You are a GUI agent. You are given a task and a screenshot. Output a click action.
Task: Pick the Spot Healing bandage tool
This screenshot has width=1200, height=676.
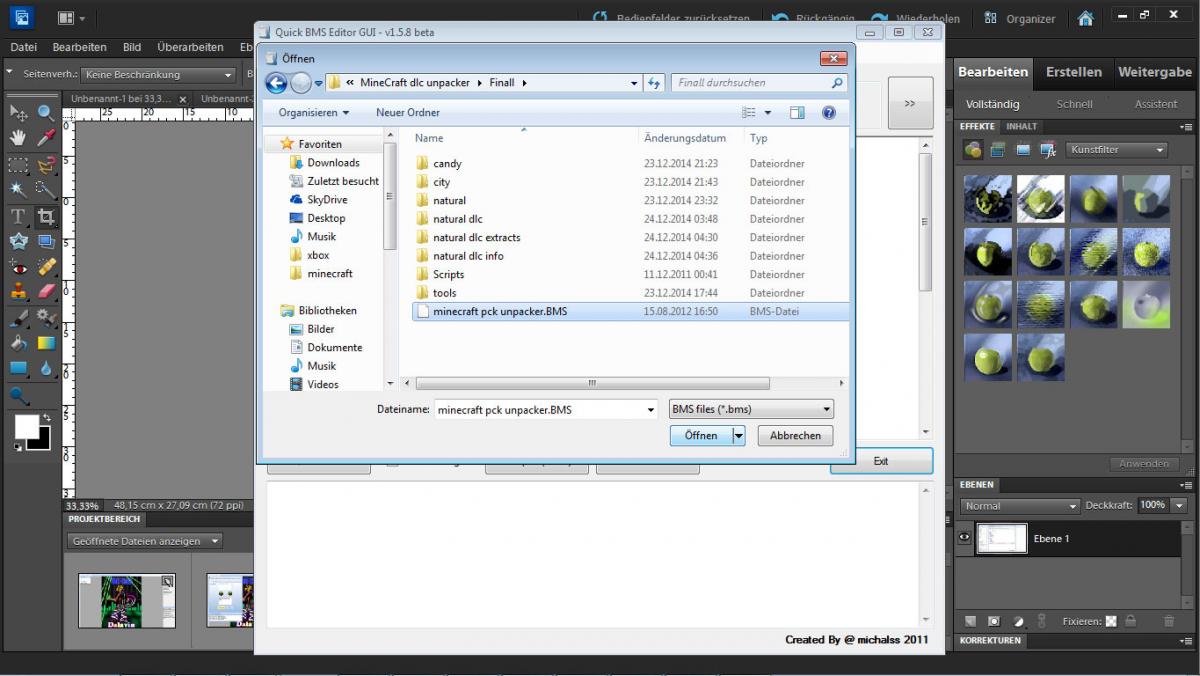(46, 267)
